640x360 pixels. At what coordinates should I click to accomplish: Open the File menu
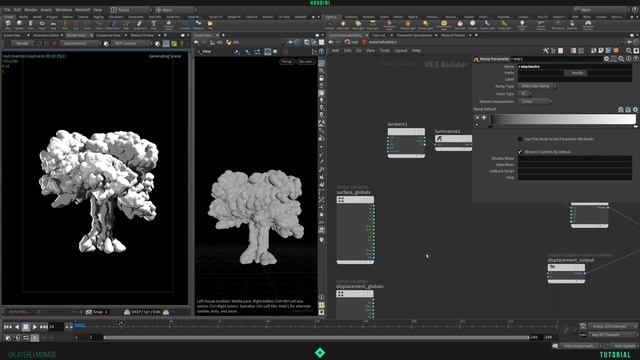point(7,9)
